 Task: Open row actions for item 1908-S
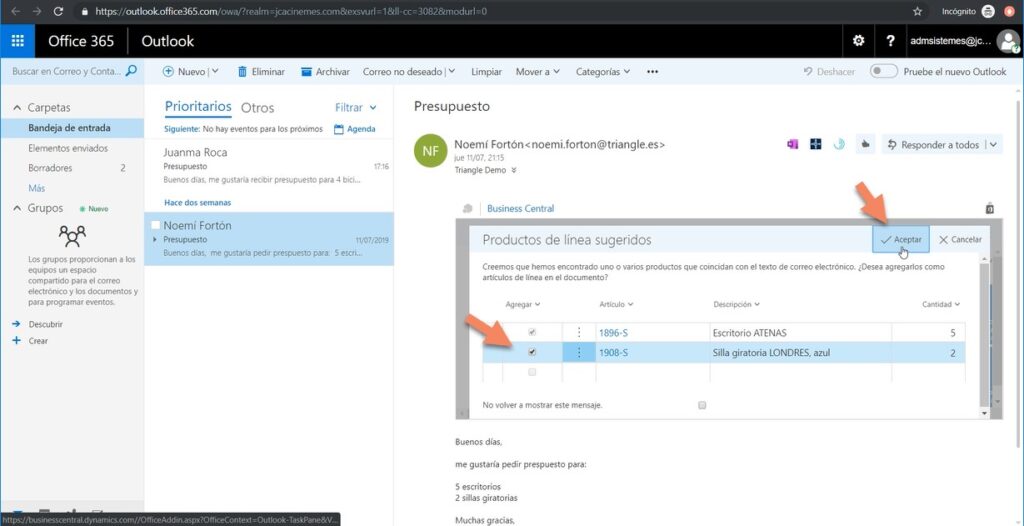579,352
